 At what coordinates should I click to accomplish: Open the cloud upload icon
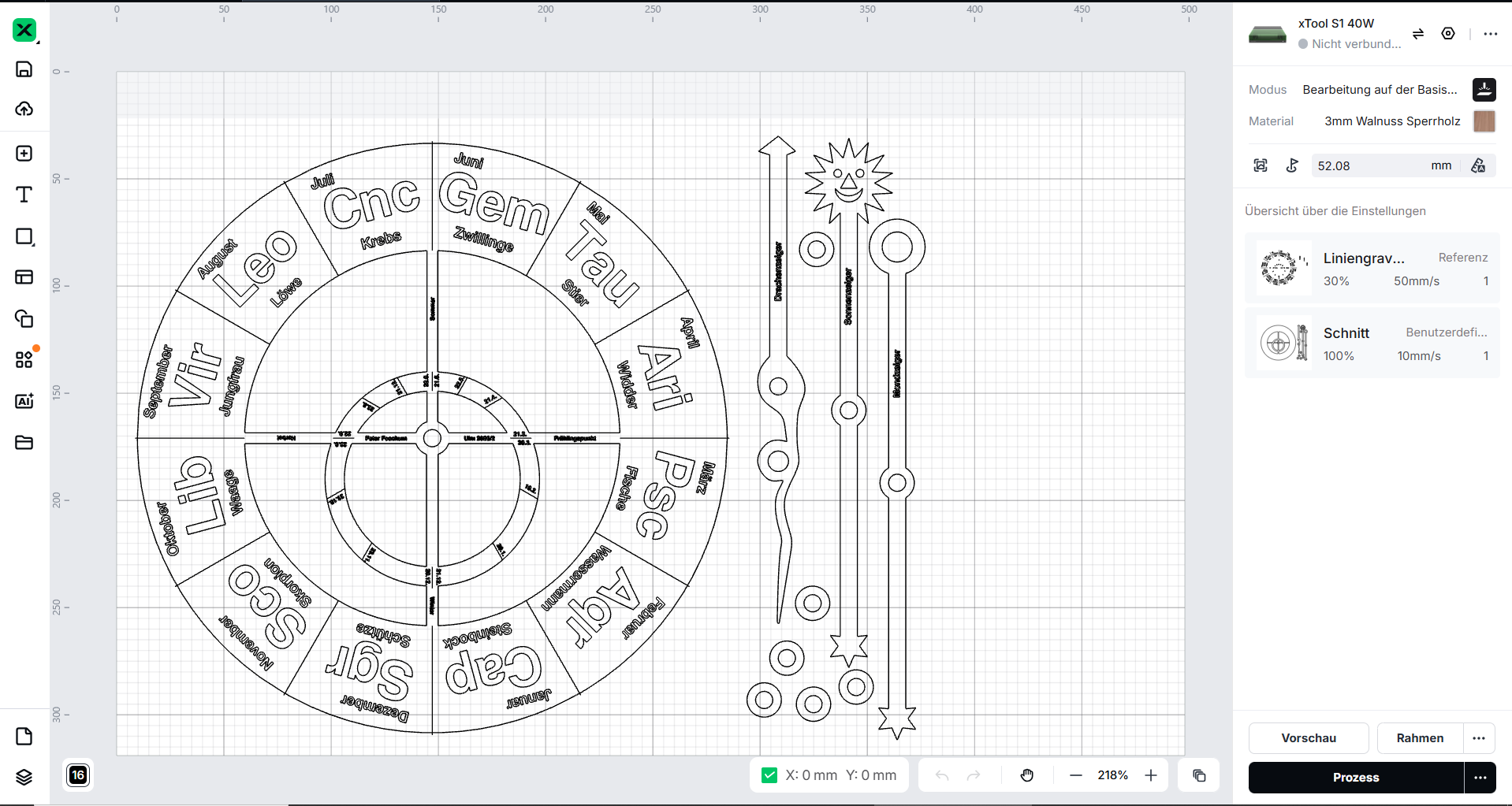(x=24, y=109)
